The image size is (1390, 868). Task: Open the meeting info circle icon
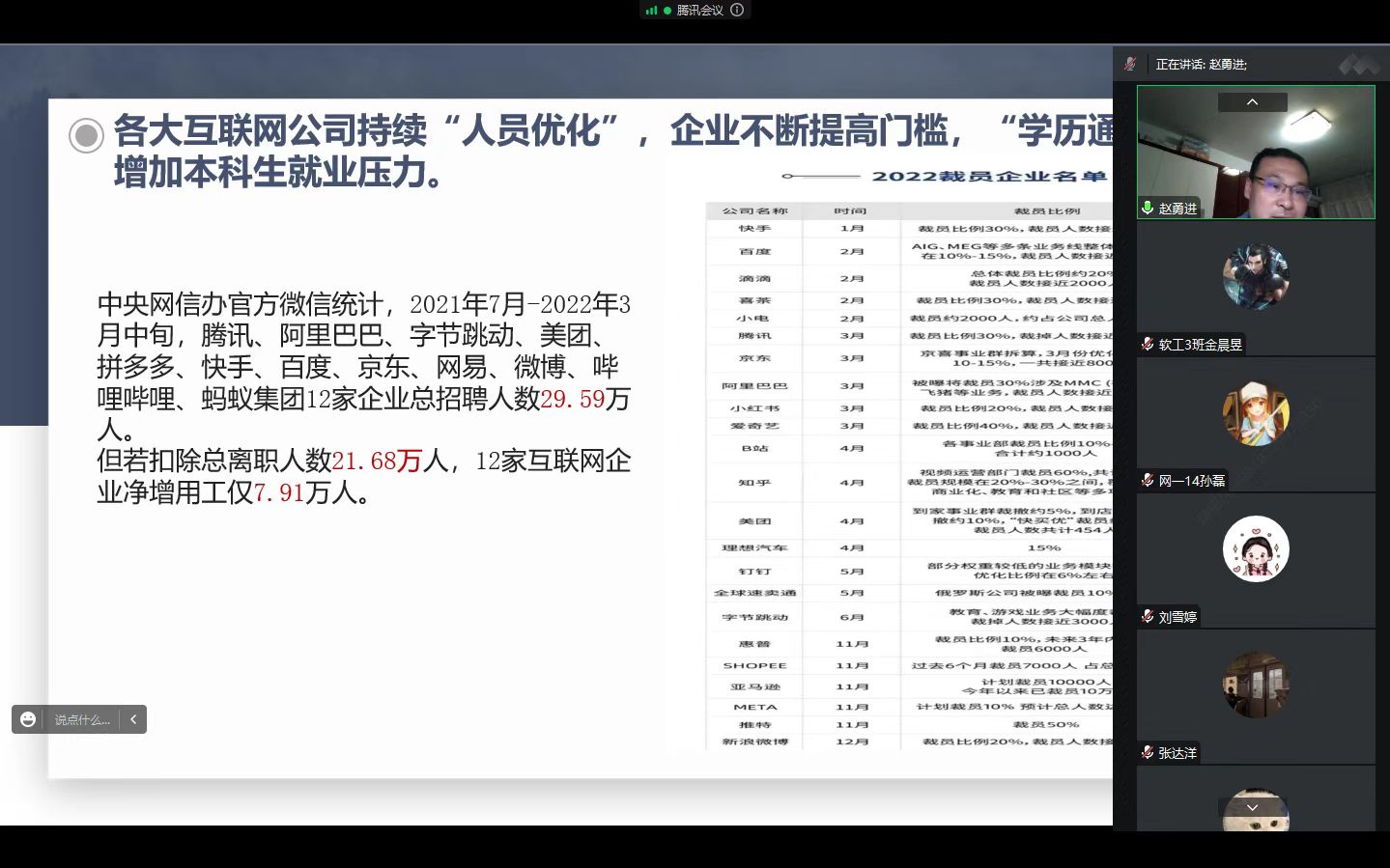point(737,11)
